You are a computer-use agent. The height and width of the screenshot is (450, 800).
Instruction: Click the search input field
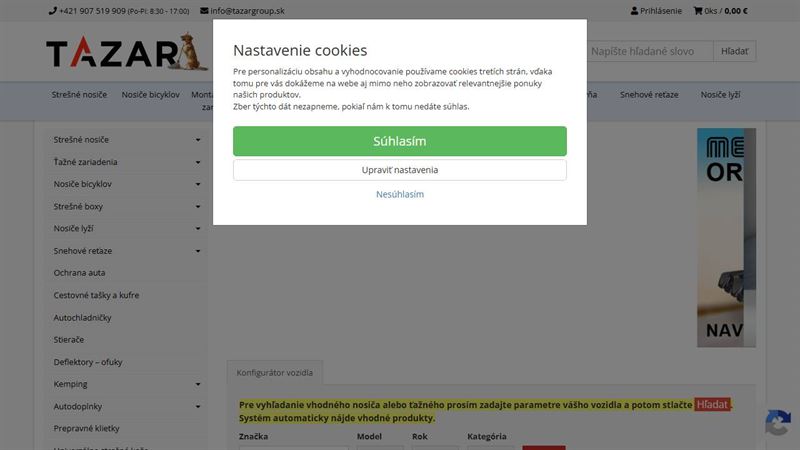[x=649, y=51]
